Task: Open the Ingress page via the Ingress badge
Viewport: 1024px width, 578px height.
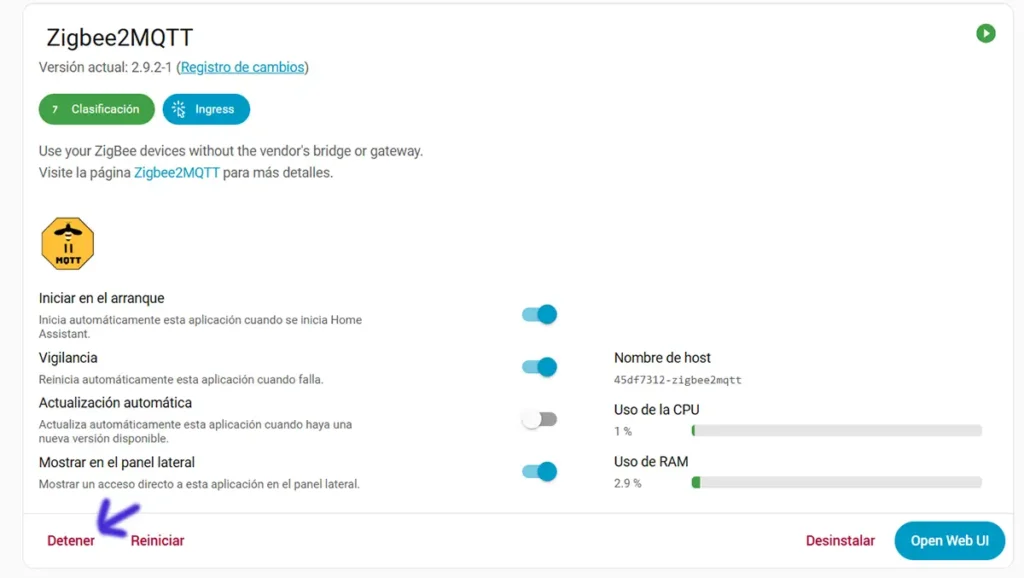Action: [x=206, y=109]
